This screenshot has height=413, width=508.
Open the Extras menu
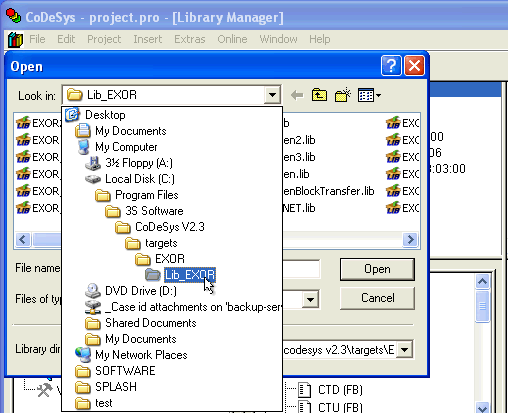click(x=190, y=39)
